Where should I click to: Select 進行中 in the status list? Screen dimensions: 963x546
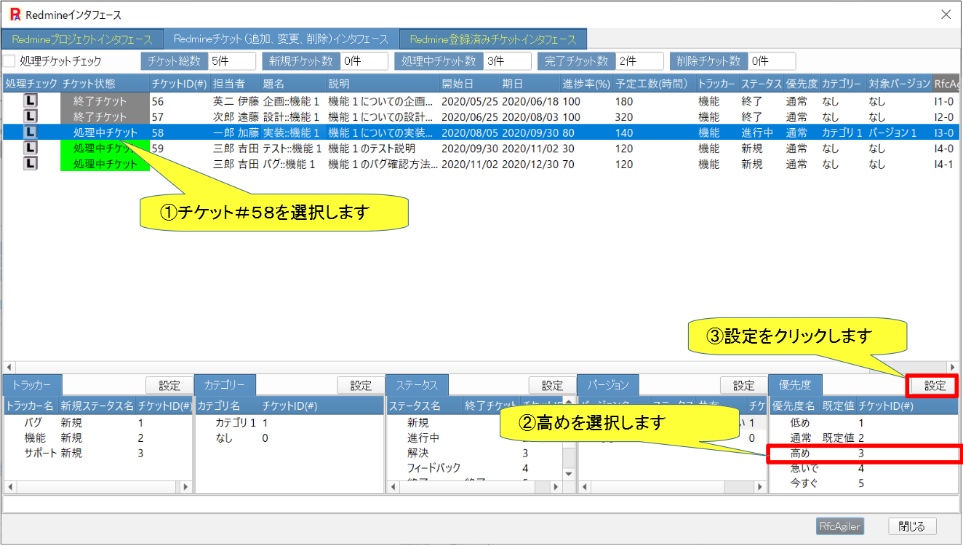click(475, 438)
